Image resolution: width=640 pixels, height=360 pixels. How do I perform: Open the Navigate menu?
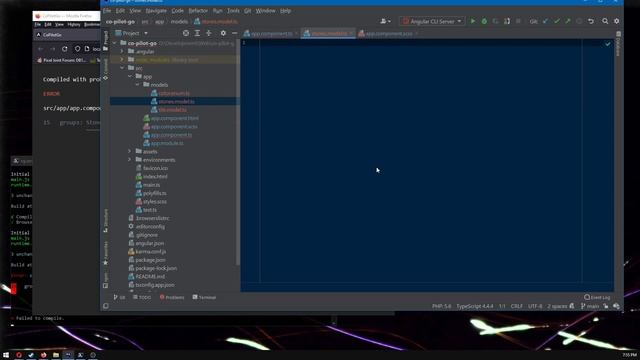(156, 11)
